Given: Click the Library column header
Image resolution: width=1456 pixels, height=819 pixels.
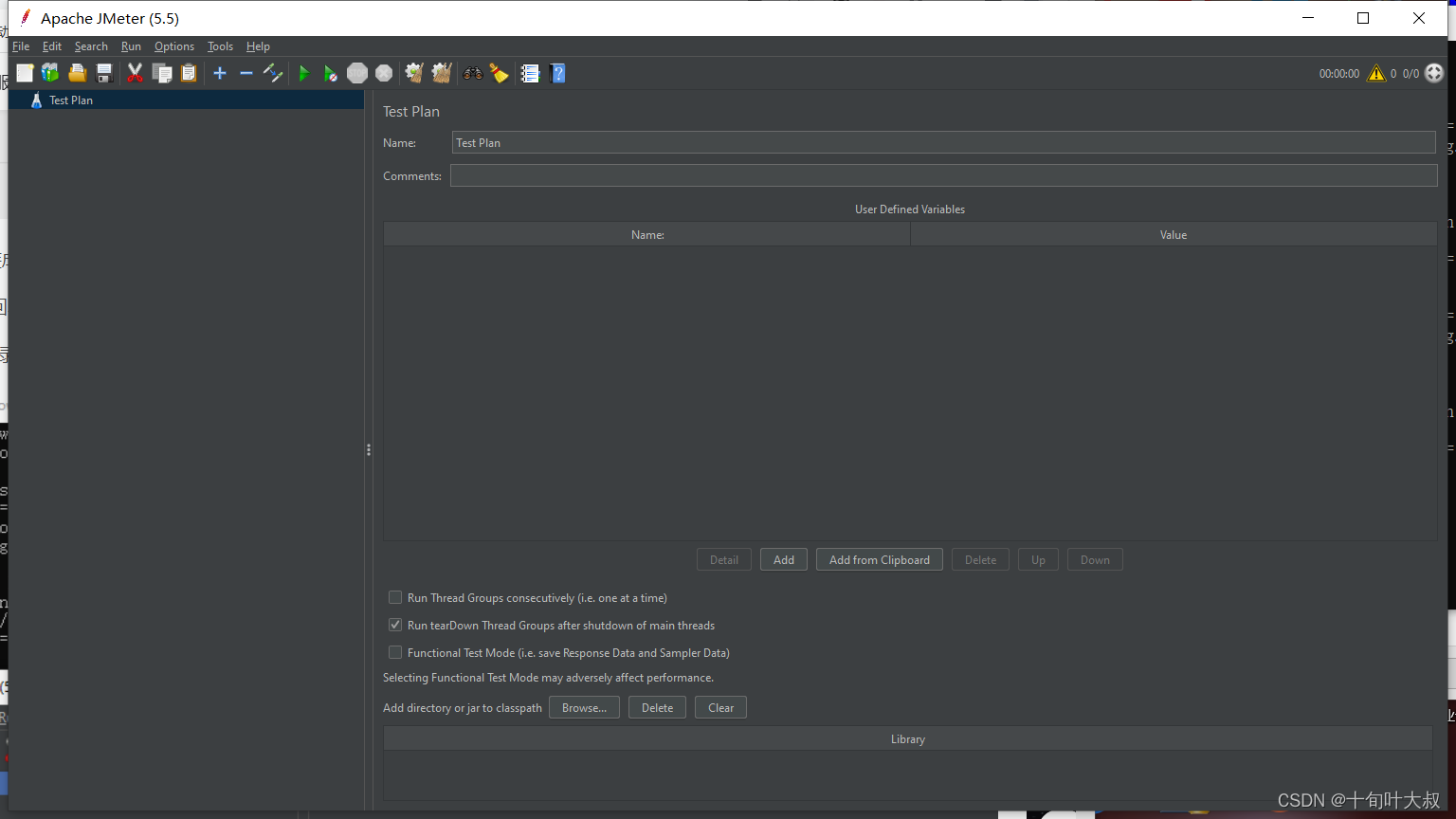Looking at the screenshot, I should (x=908, y=738).
